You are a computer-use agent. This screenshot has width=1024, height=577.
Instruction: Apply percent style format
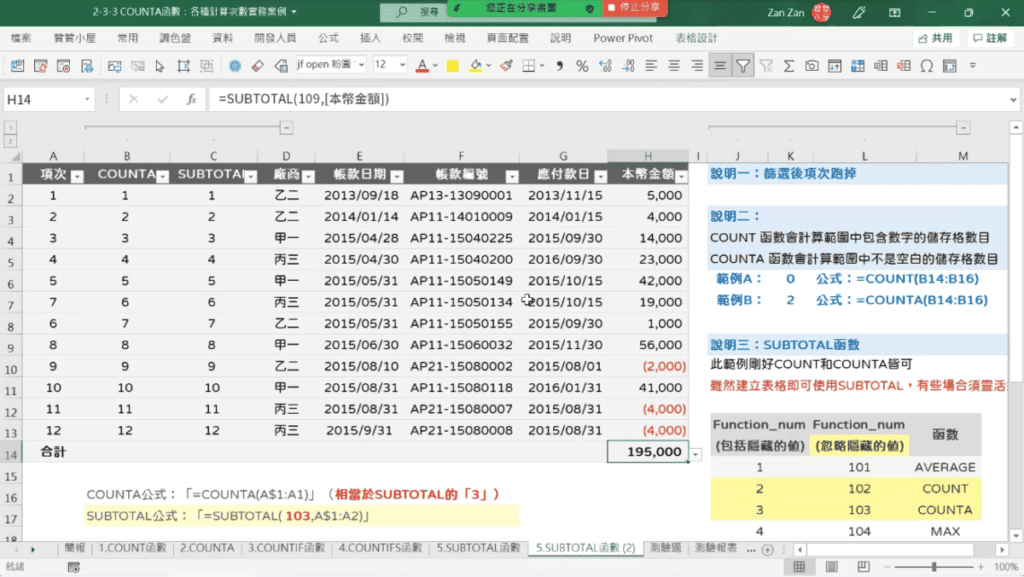582,66
